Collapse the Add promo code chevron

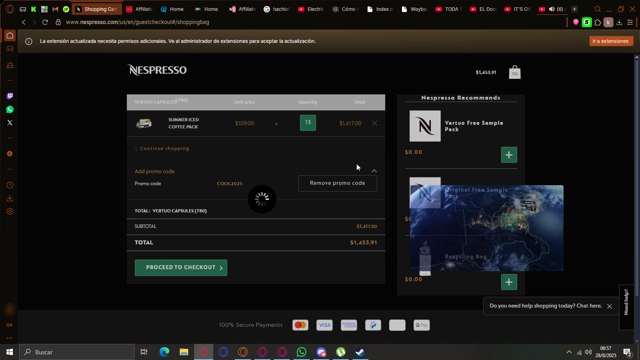coord(374,171)
